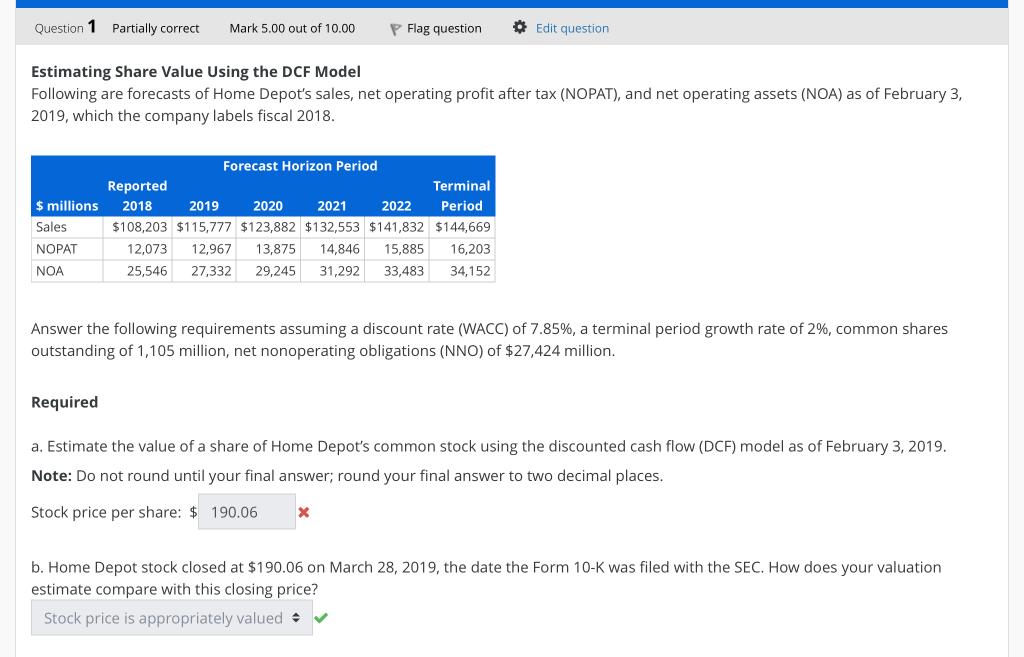This screenshot has width=1024, height=657.
Task: Click the Partially correct status text
Action: click(x=155, y=28)
